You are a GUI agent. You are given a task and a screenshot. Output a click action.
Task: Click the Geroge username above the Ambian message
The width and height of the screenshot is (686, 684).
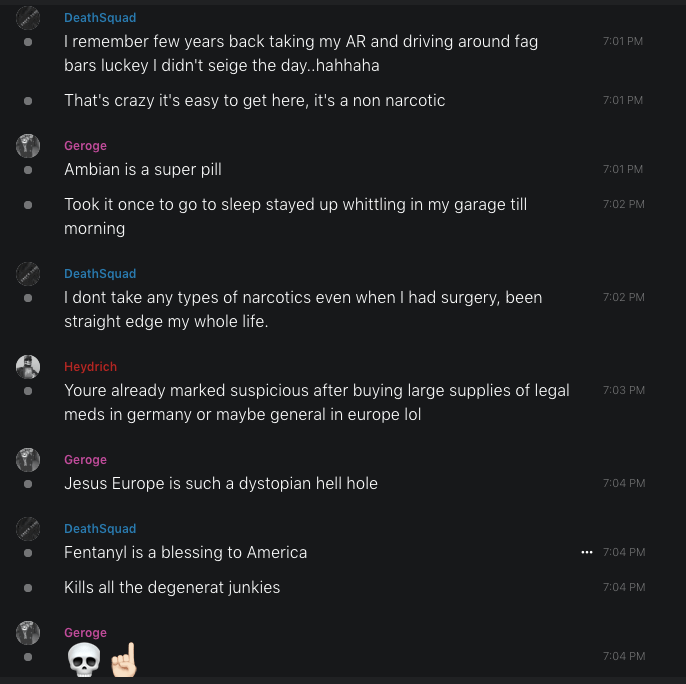coord(85,146)
